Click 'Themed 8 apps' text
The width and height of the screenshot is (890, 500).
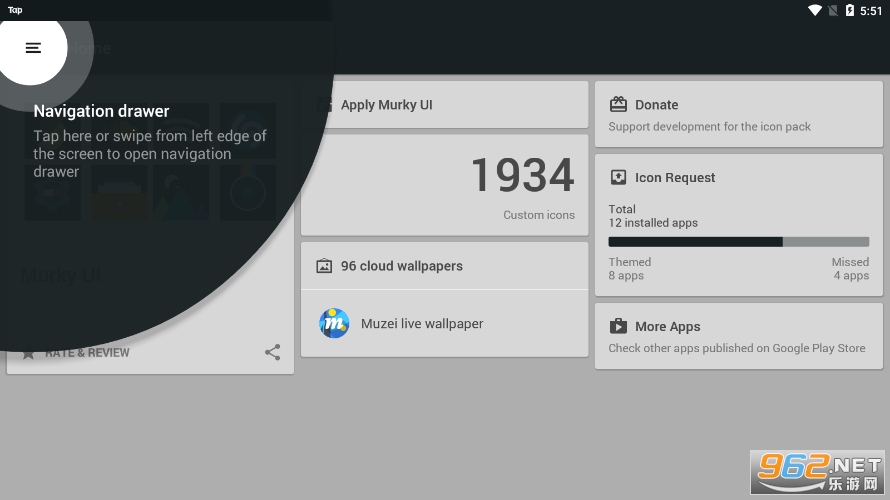coord(629,269)
